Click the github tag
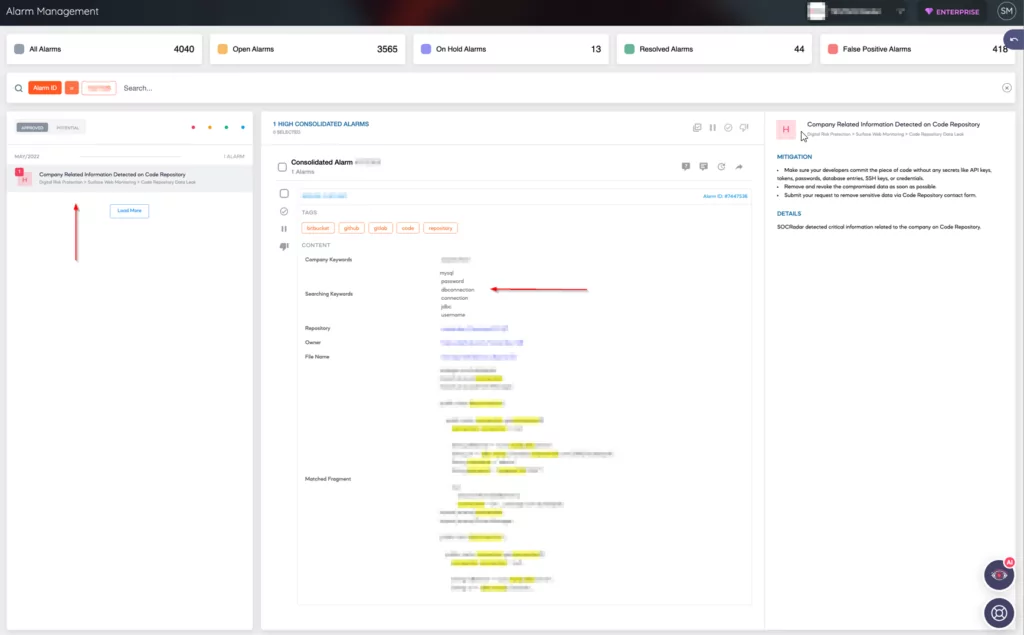This screenshot has height=635, width=1024. click(351, 228)
